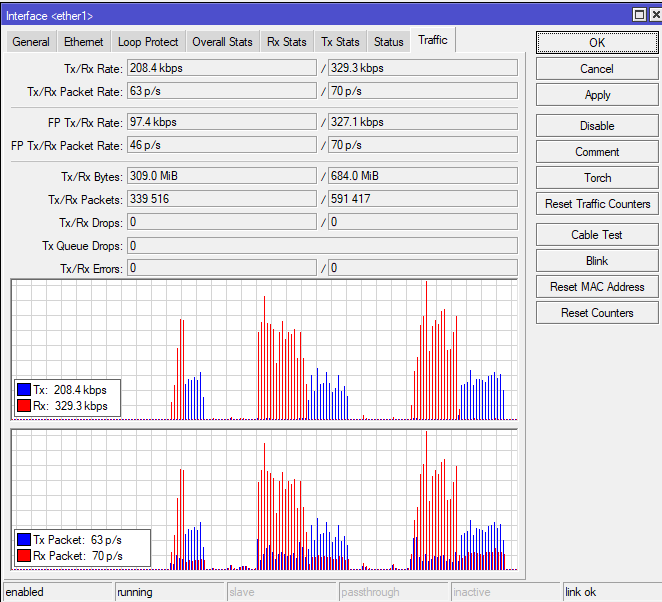
Task: Click the Interface <ether1> title bar text
Action: (x=49, y=16)
